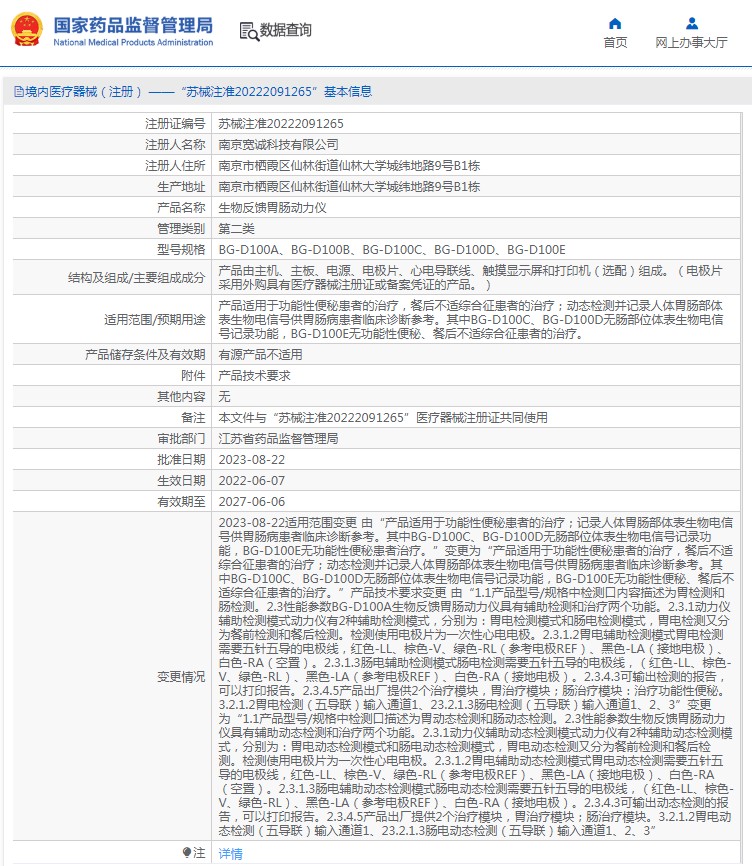The height and width of the screenshot is (866, 752).
Task: Open the 数据查询 search icon
Action: coord(249,31)
